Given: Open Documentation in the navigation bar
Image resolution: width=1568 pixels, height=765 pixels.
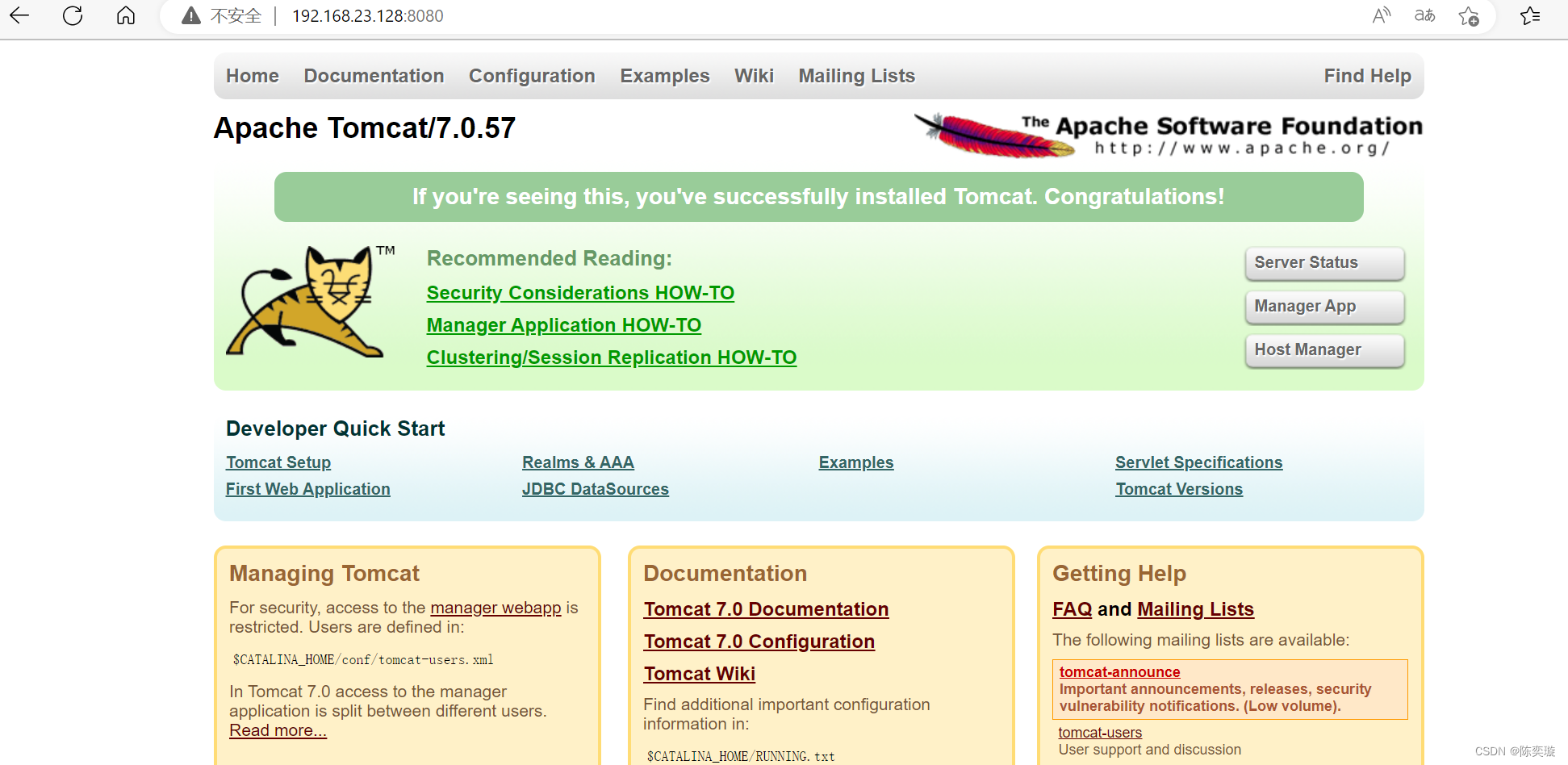Looking at the screenshot, I should [x=374, y=76].
